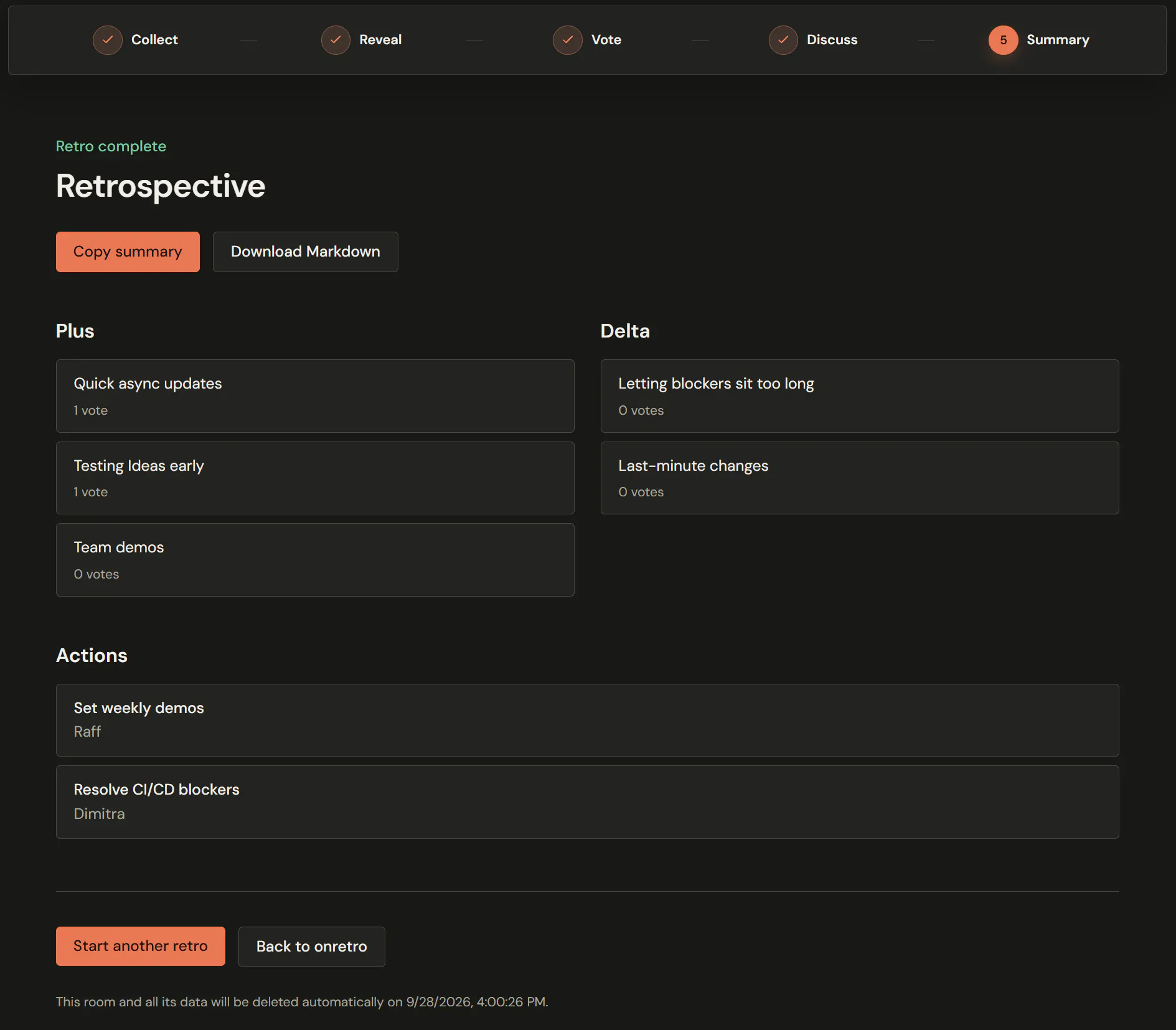Click the 'Set weekly demos' action title

point(139,708)
